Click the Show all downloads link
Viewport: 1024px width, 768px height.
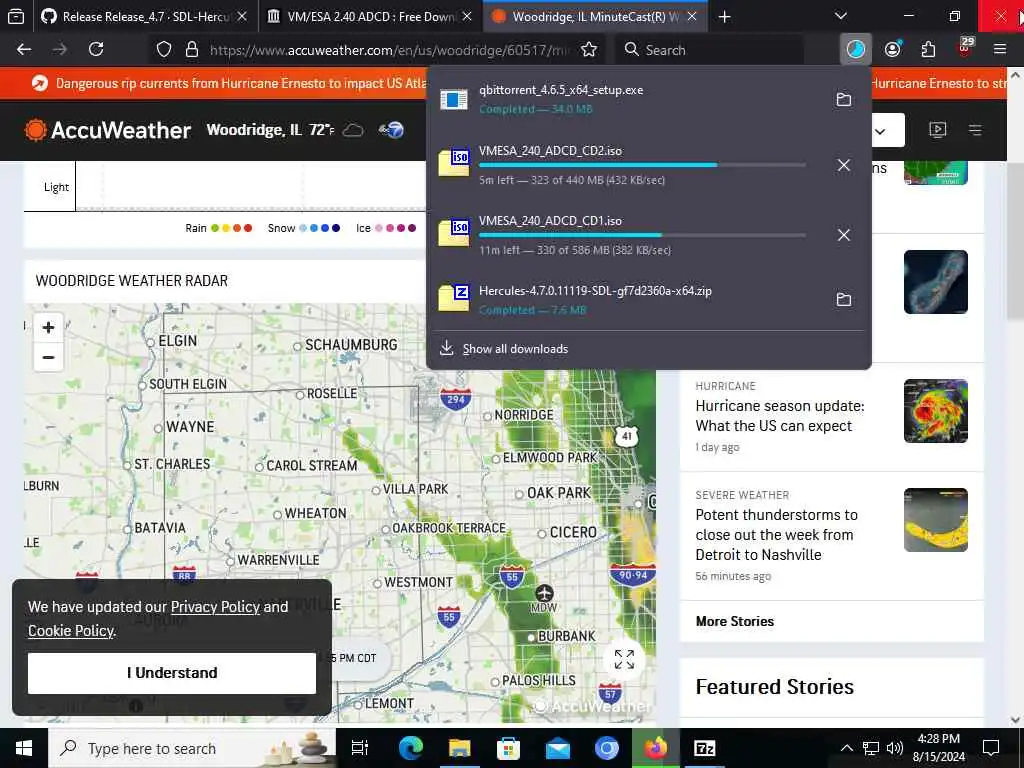(515, 349)
